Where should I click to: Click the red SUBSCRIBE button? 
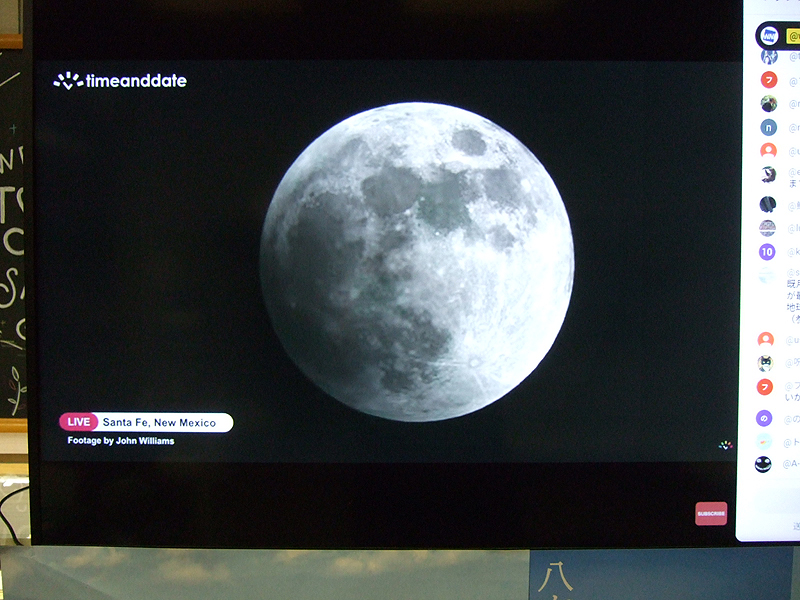click(x=711, y=513)
